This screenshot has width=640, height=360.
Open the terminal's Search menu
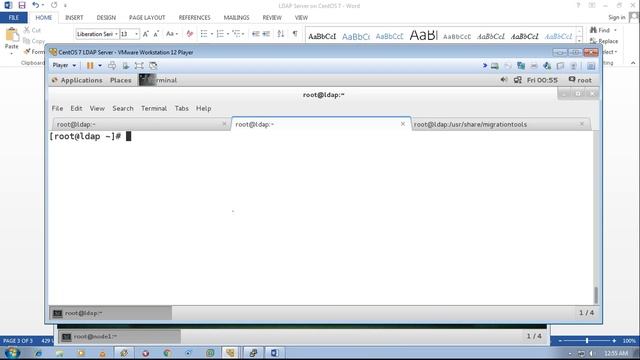coord(123,108)
